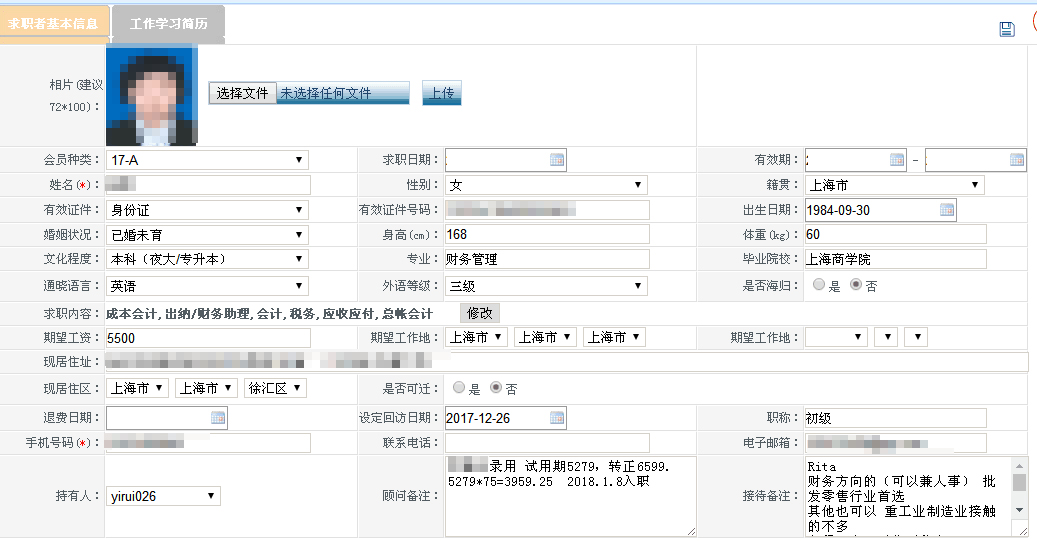The image size is (1037, 541).
Task: Click the 接待备注 scrollbar up arrow
Action: [x=1019, y=466]
